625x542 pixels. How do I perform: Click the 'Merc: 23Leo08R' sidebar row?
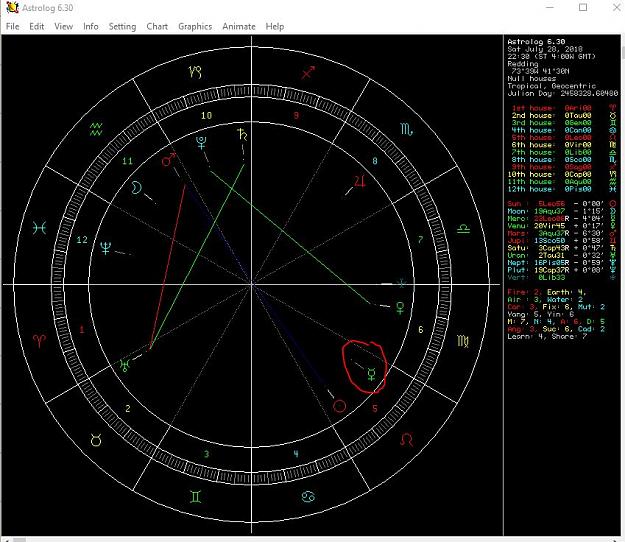tap(562, 218)
